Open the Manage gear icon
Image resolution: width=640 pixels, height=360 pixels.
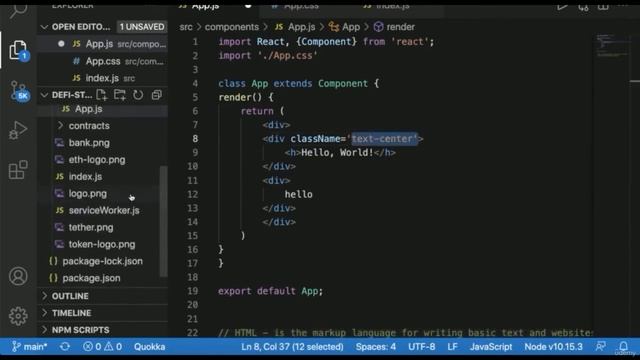pos(18,316)
